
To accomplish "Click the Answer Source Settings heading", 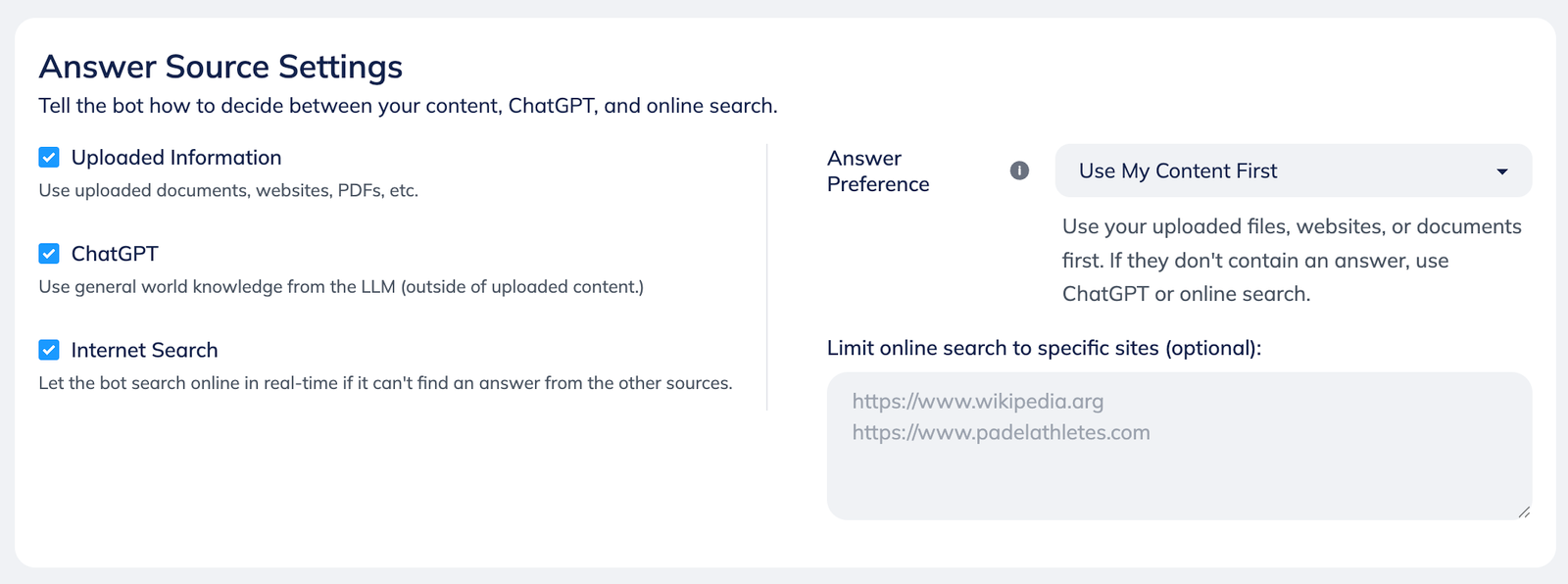I will (220, 67).
